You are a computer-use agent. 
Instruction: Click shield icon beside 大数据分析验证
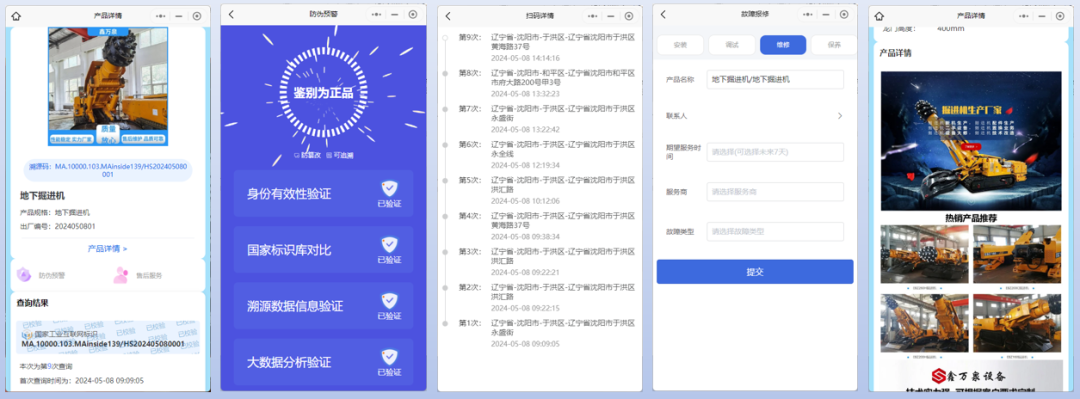[x=390, y=356]
